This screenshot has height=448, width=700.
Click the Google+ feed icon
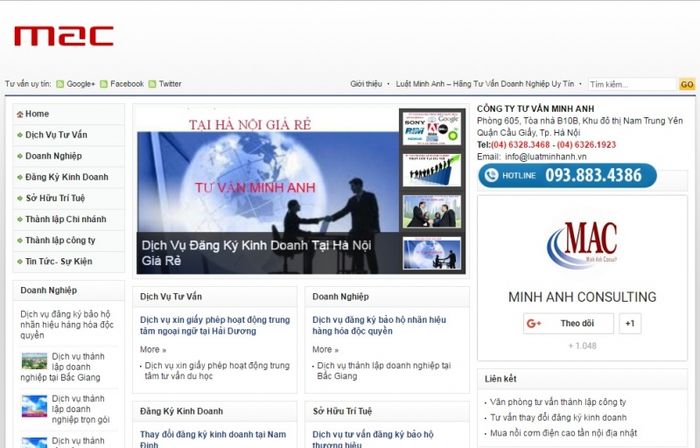pyautogui.click(x=60, y=84)
